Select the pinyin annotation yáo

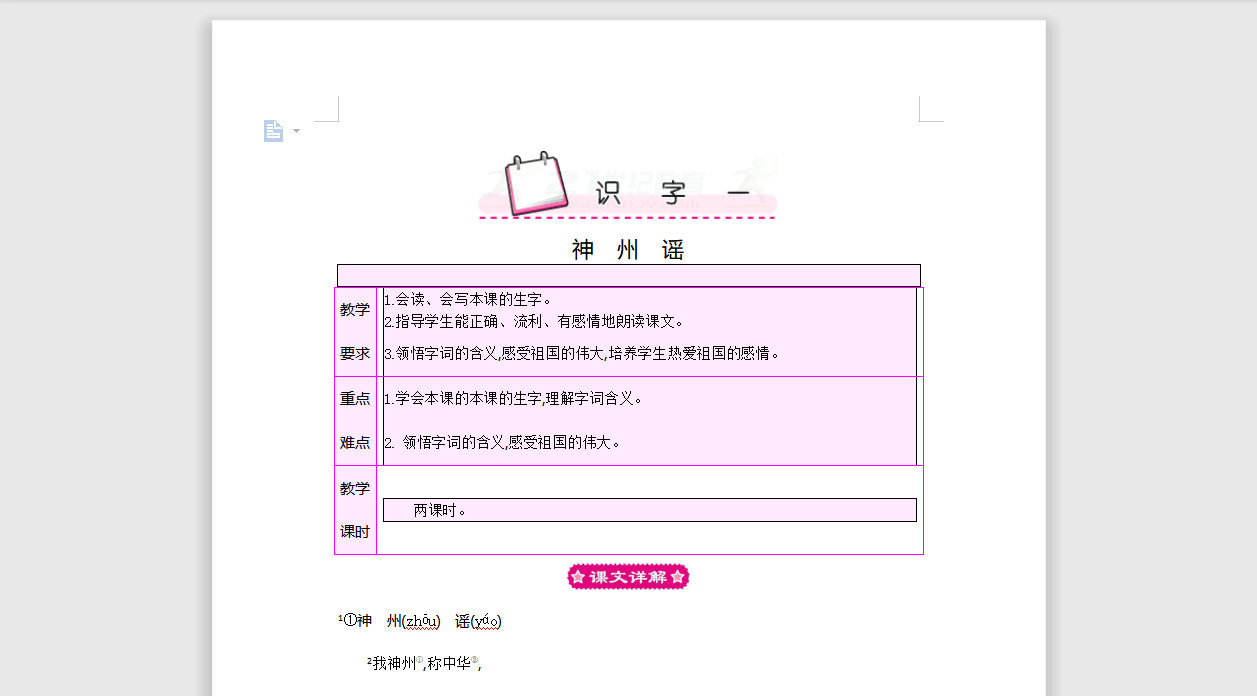[x=489, y=620]
